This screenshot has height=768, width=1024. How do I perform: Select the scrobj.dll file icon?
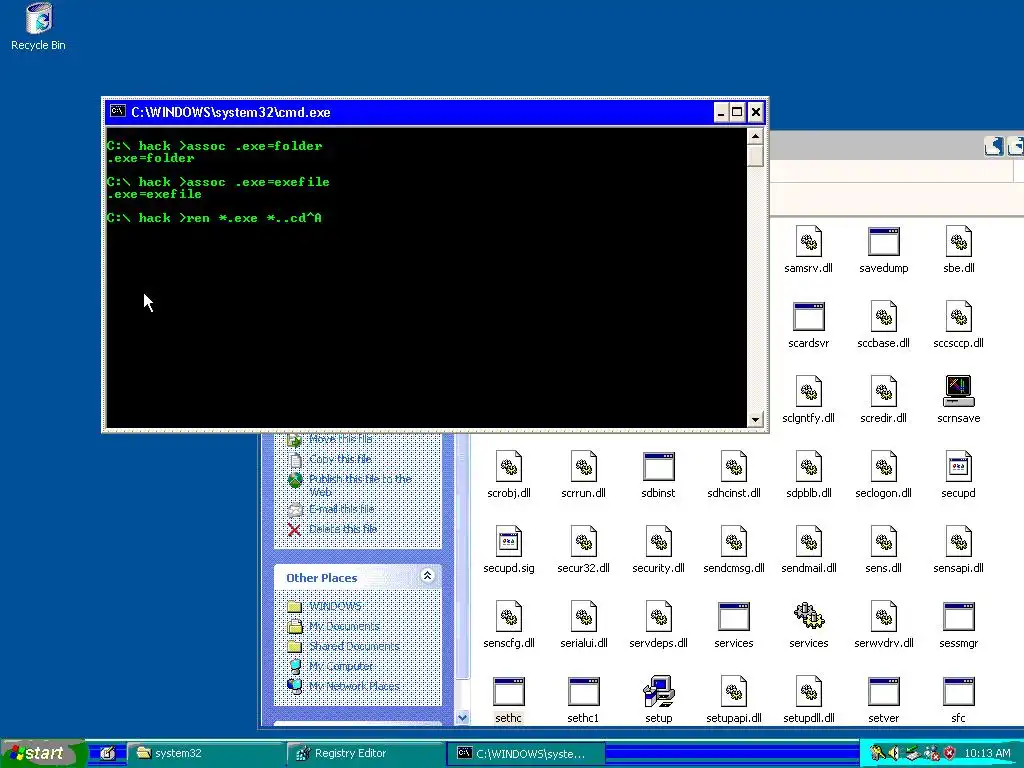tap(509, 467)
